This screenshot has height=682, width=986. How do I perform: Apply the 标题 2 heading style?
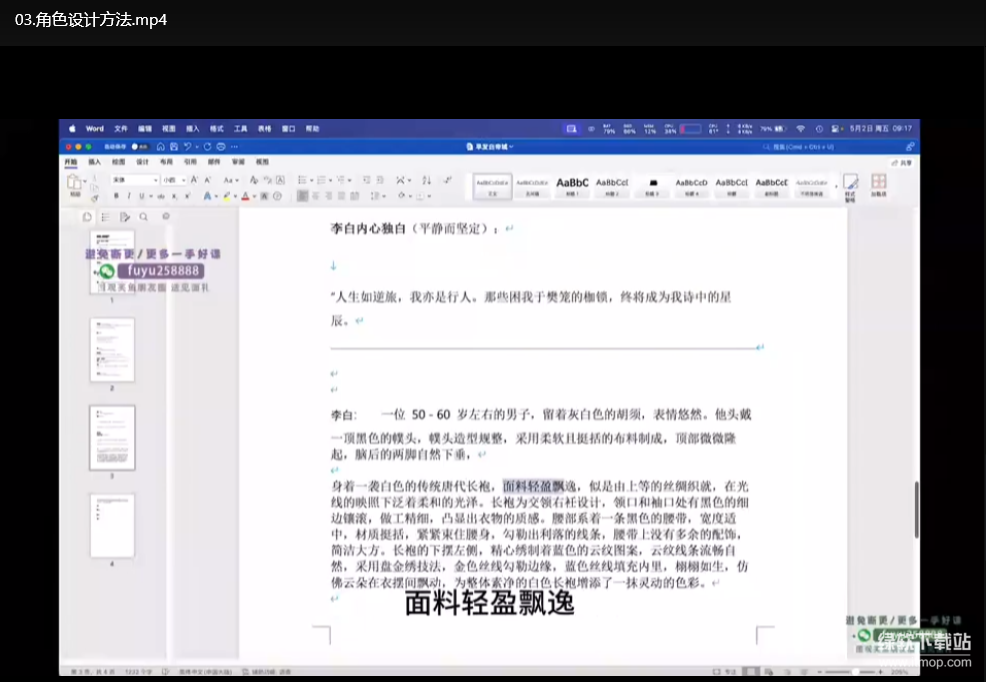tap(612, 186)
